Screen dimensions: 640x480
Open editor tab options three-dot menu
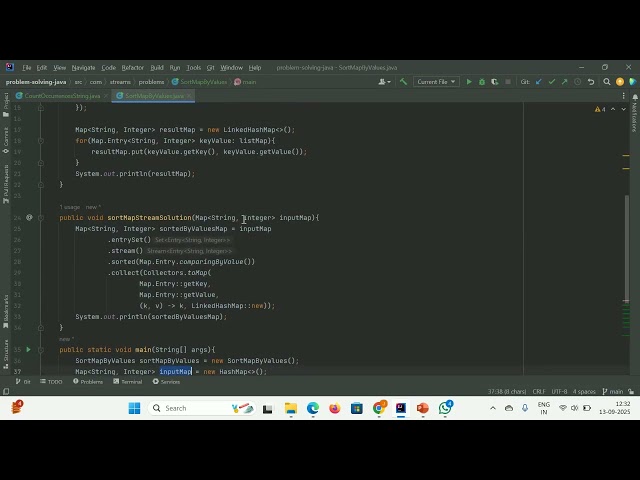[623, 96]
